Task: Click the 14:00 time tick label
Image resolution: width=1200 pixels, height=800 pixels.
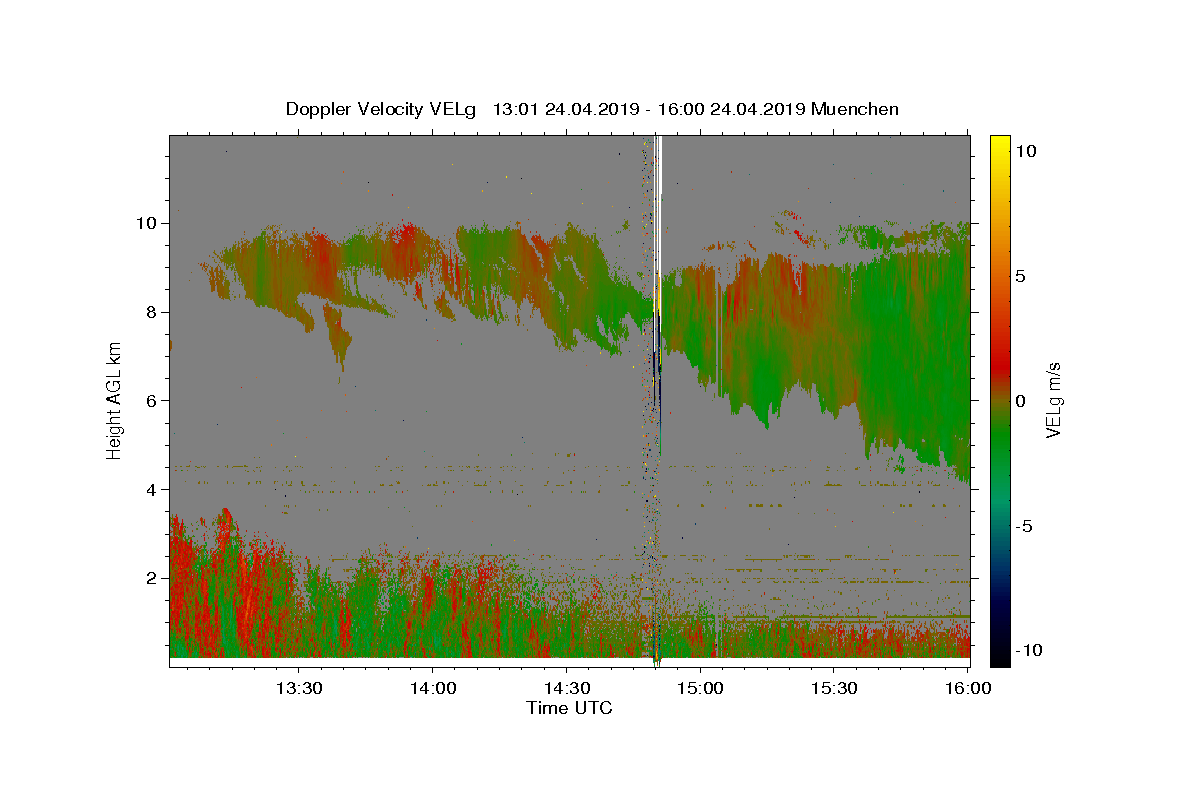Action: (x=433, y=689)
